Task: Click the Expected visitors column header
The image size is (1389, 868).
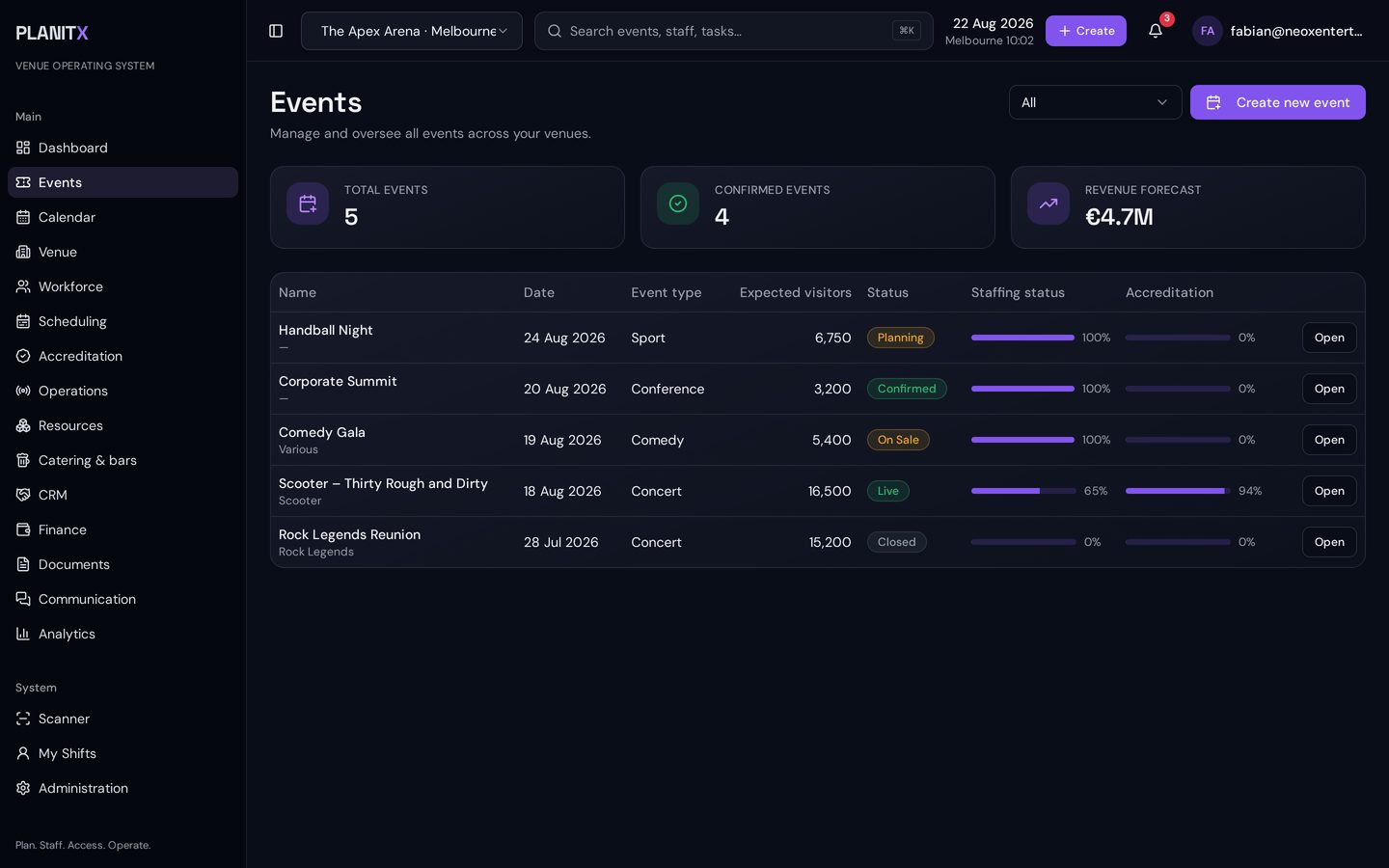Action: pos(796,292)
